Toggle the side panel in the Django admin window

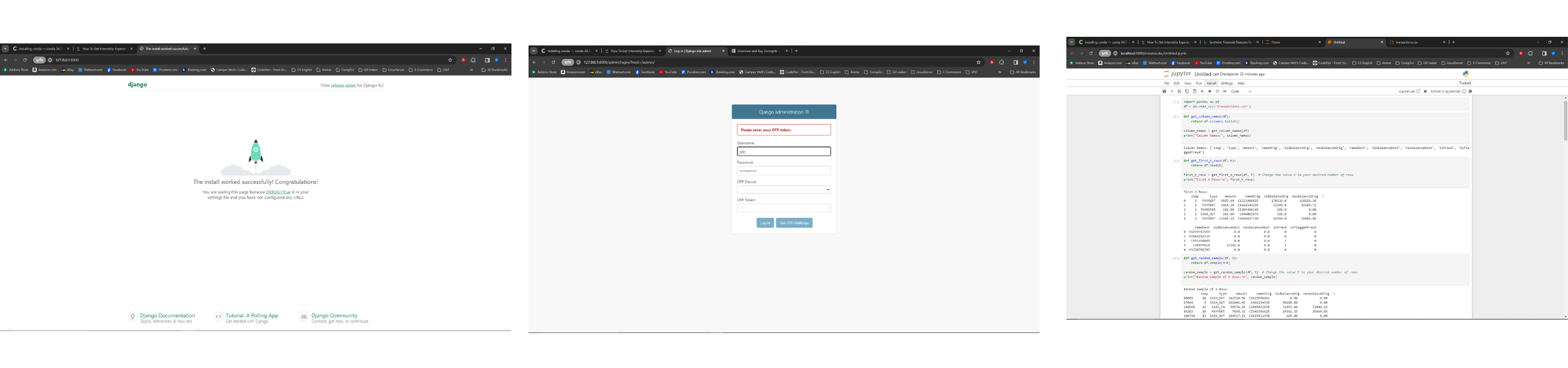[1016, 62]
